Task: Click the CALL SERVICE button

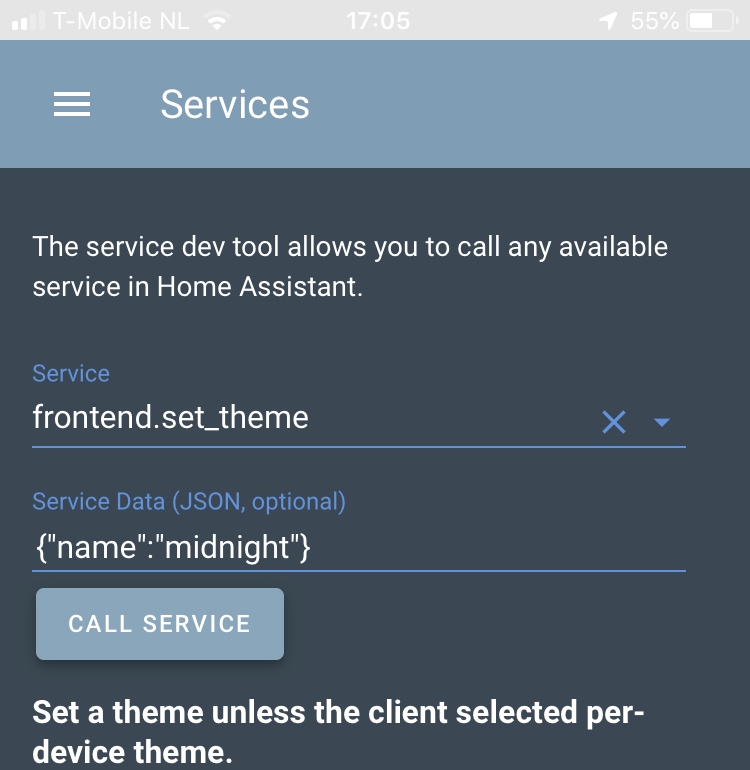Action: click(x=160, y=624)
